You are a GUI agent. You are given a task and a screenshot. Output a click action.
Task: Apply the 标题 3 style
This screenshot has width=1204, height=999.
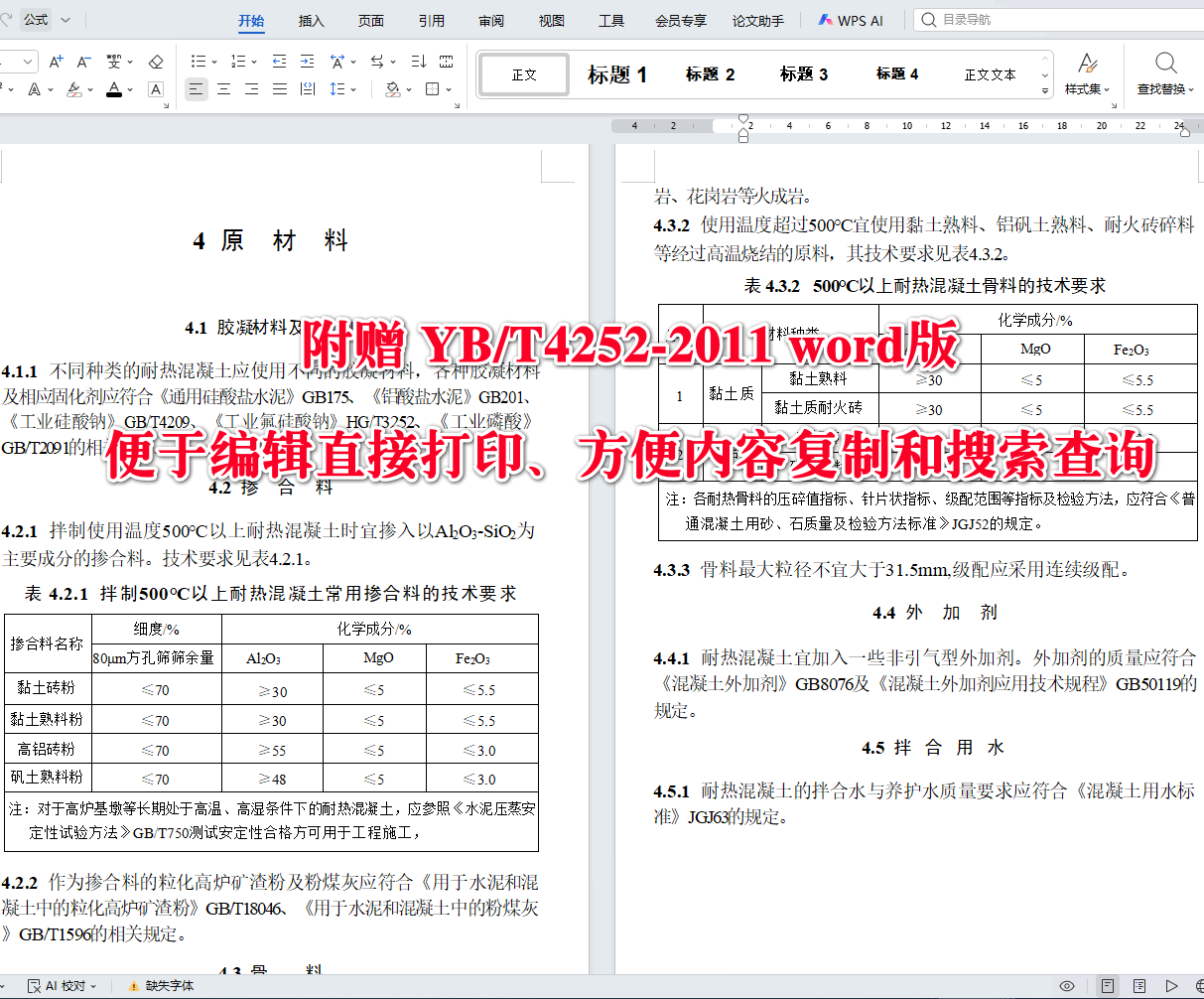point(804,74)
